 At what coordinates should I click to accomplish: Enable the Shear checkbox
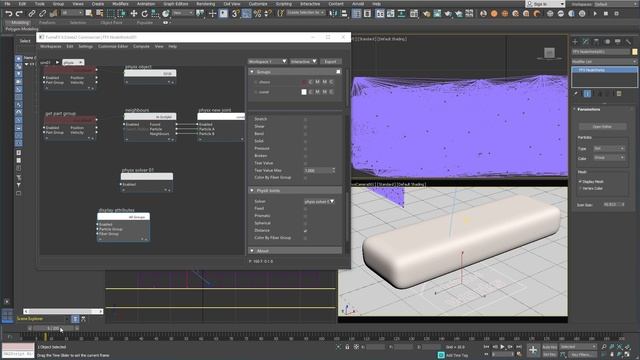pos(305,127)
